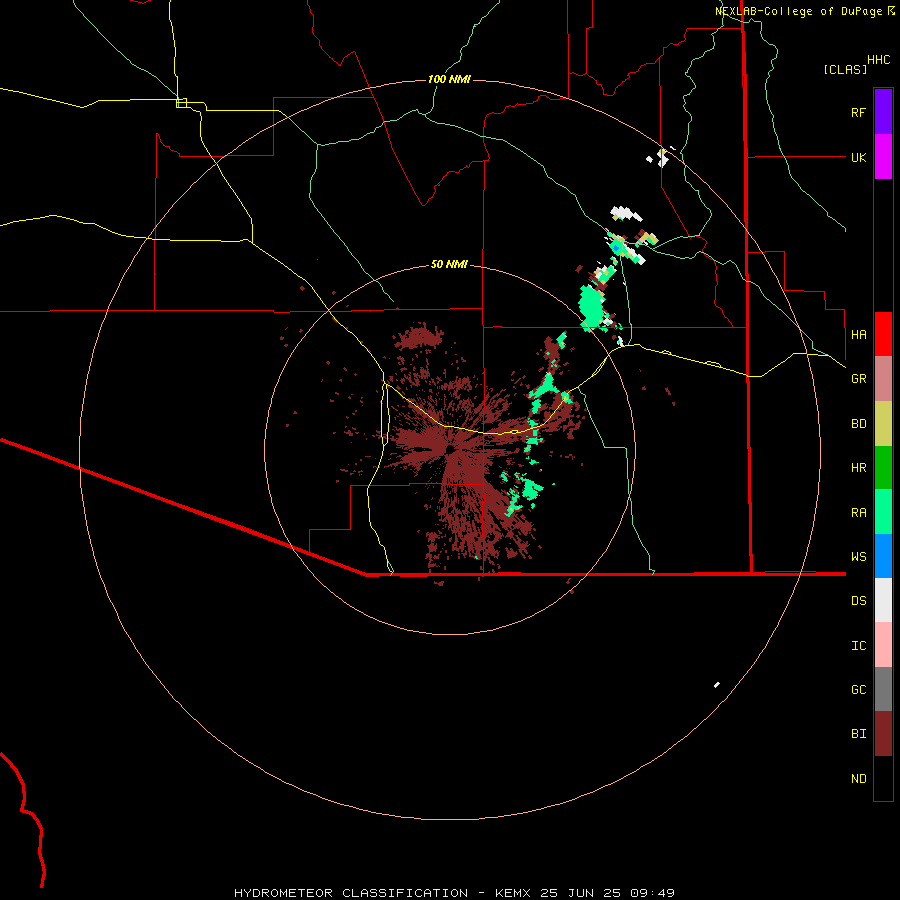Click the ND black legend swatch

point(883,778)
